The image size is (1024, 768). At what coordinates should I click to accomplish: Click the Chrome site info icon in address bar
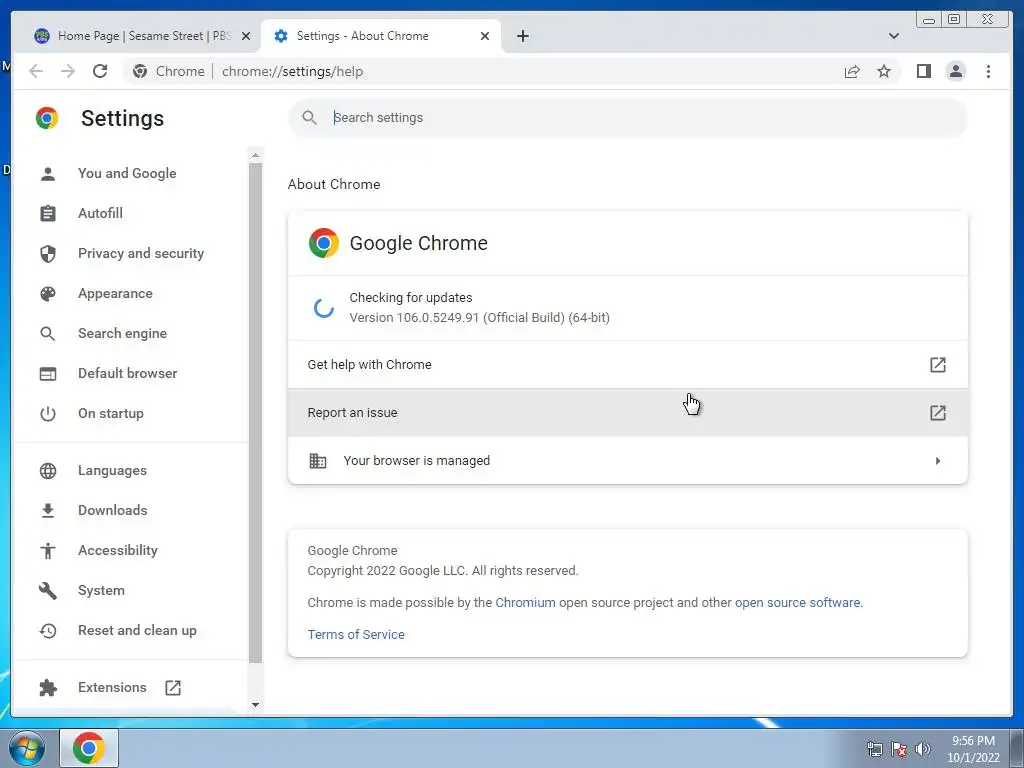click(x=140, y=71)
